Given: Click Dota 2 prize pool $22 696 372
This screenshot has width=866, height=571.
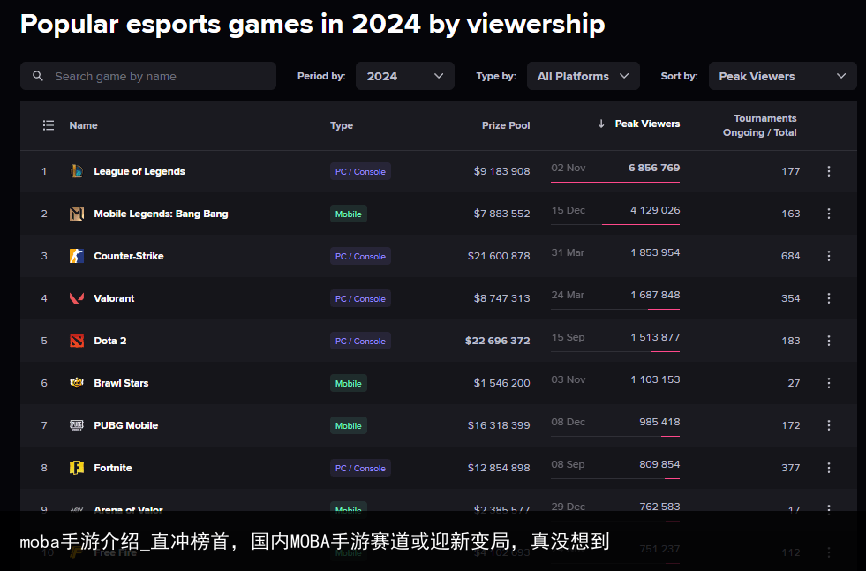Looking at the screenshot, I should (497, 341).
